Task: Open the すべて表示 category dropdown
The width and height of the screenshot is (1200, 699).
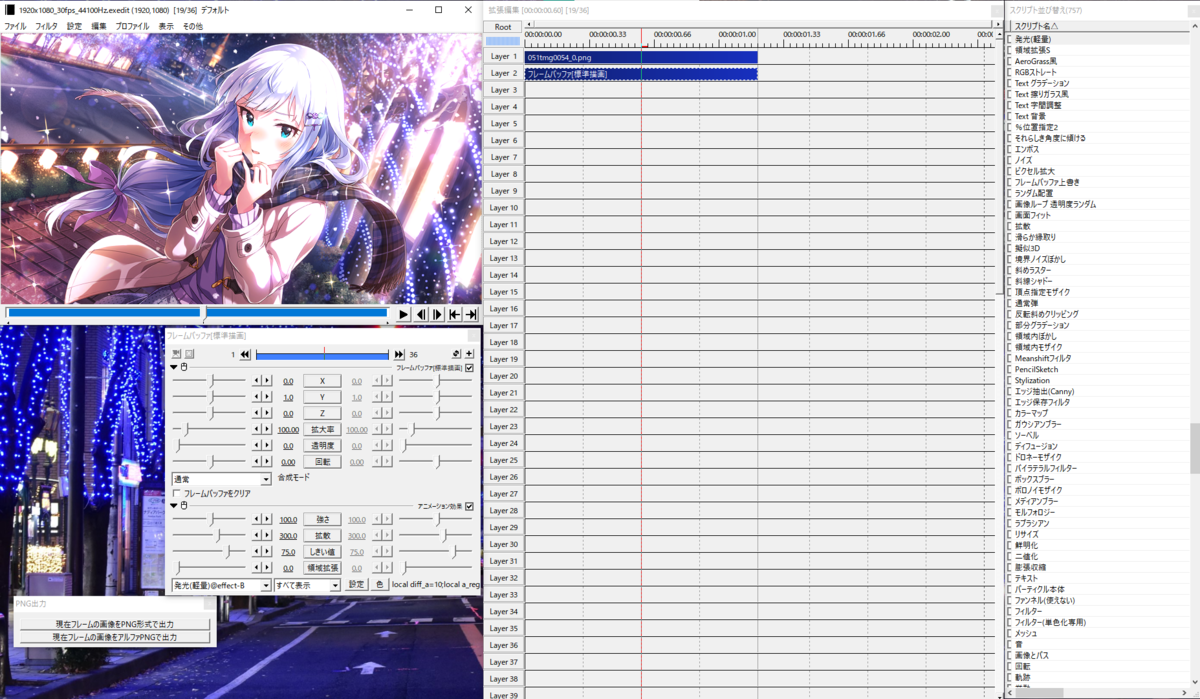Action: click(307, 585)
